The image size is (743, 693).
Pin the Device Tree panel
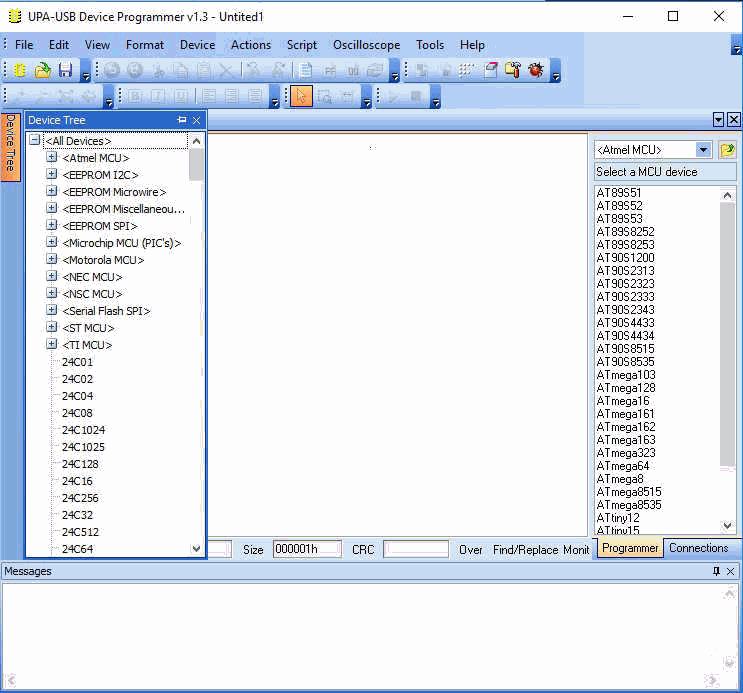pyautogui.click(x=182, y=120)
